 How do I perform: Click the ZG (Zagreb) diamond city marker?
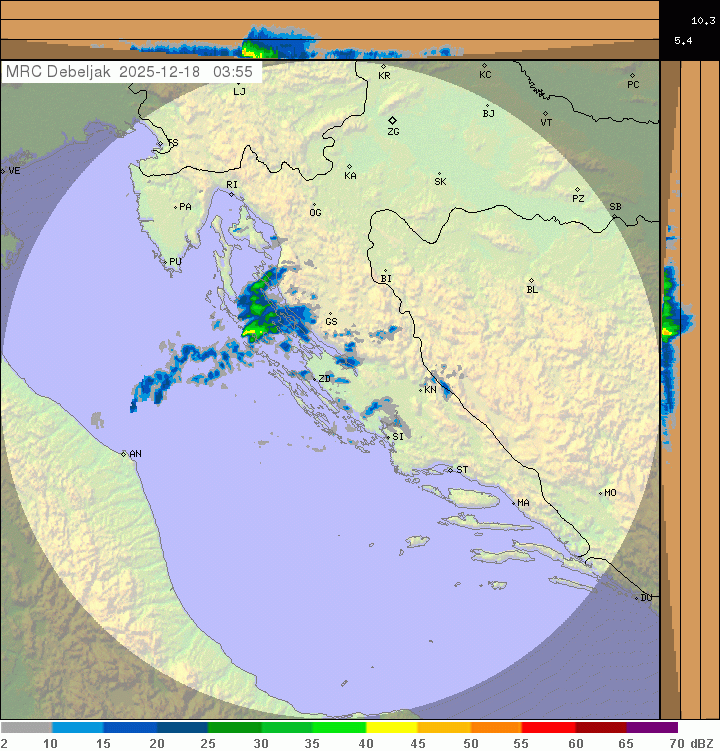pos(392,120)
